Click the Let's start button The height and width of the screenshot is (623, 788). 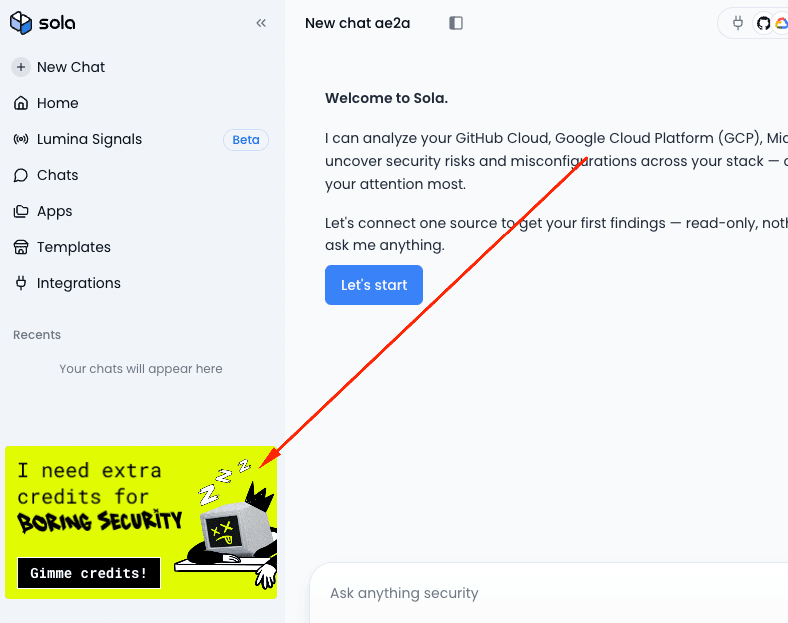click(x=374, y=285)
